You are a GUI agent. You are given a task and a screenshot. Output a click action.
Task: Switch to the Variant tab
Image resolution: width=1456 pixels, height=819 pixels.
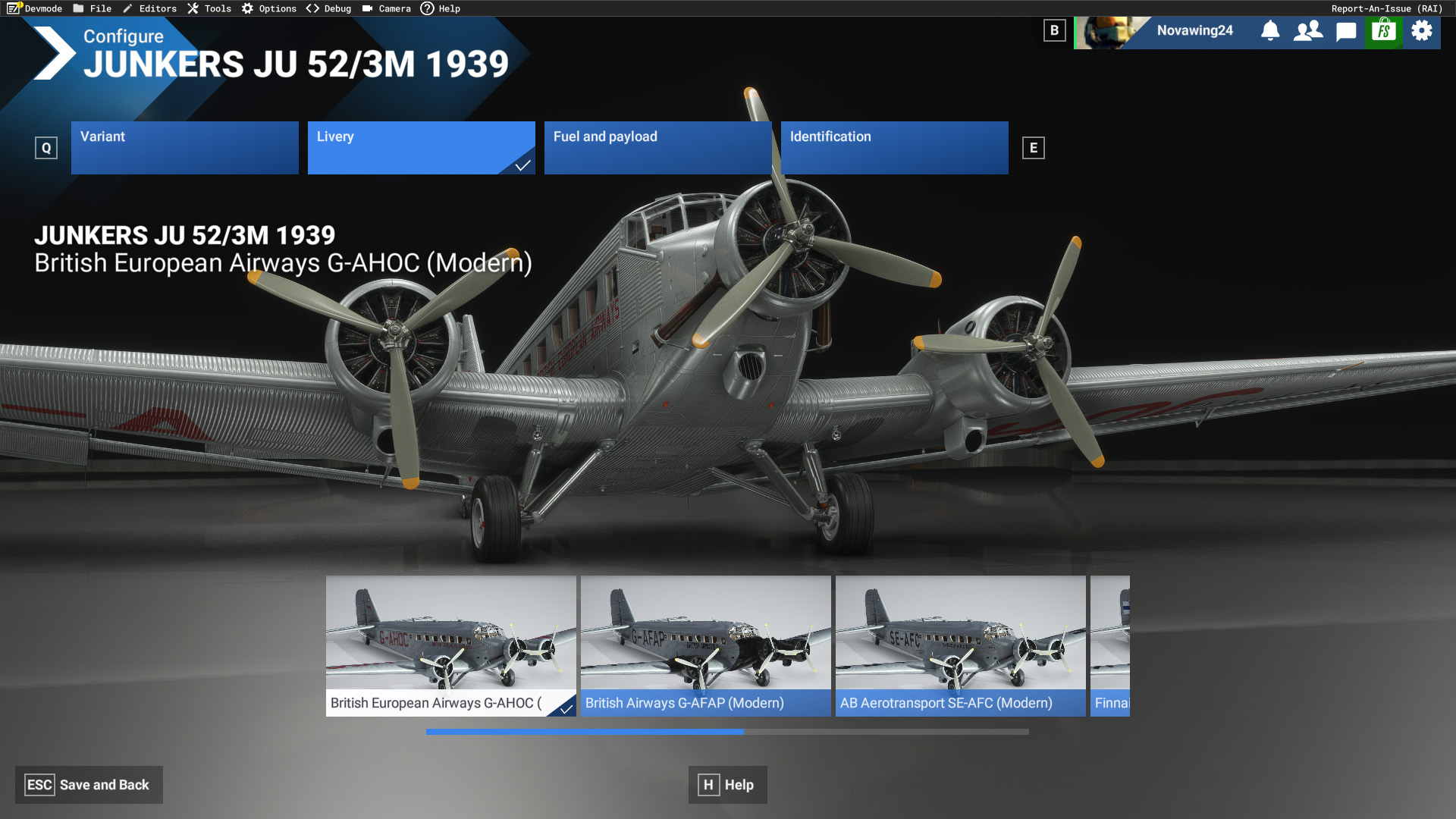(185, 148)
